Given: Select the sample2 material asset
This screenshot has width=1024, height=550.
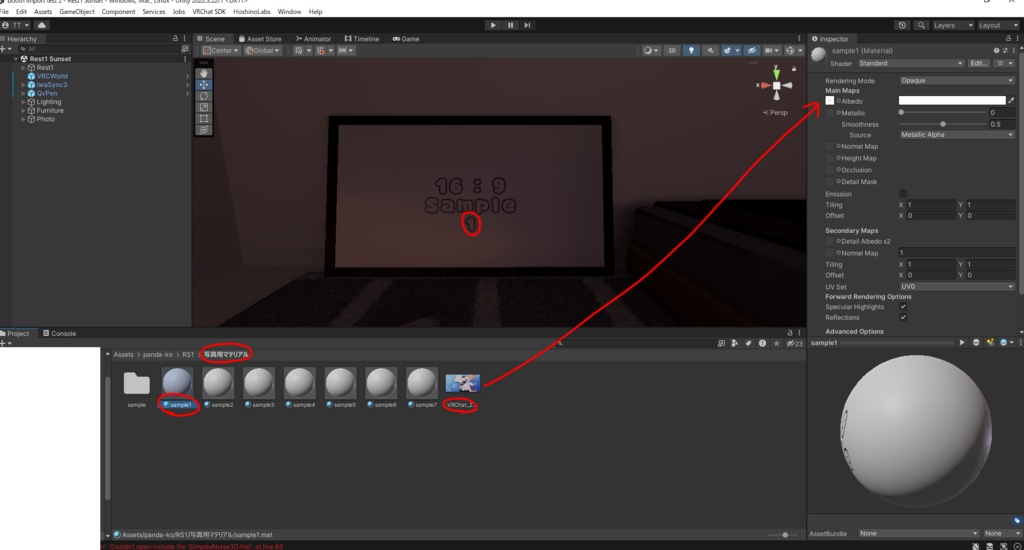Looking at the screenshot, I should tap(218, 389).
